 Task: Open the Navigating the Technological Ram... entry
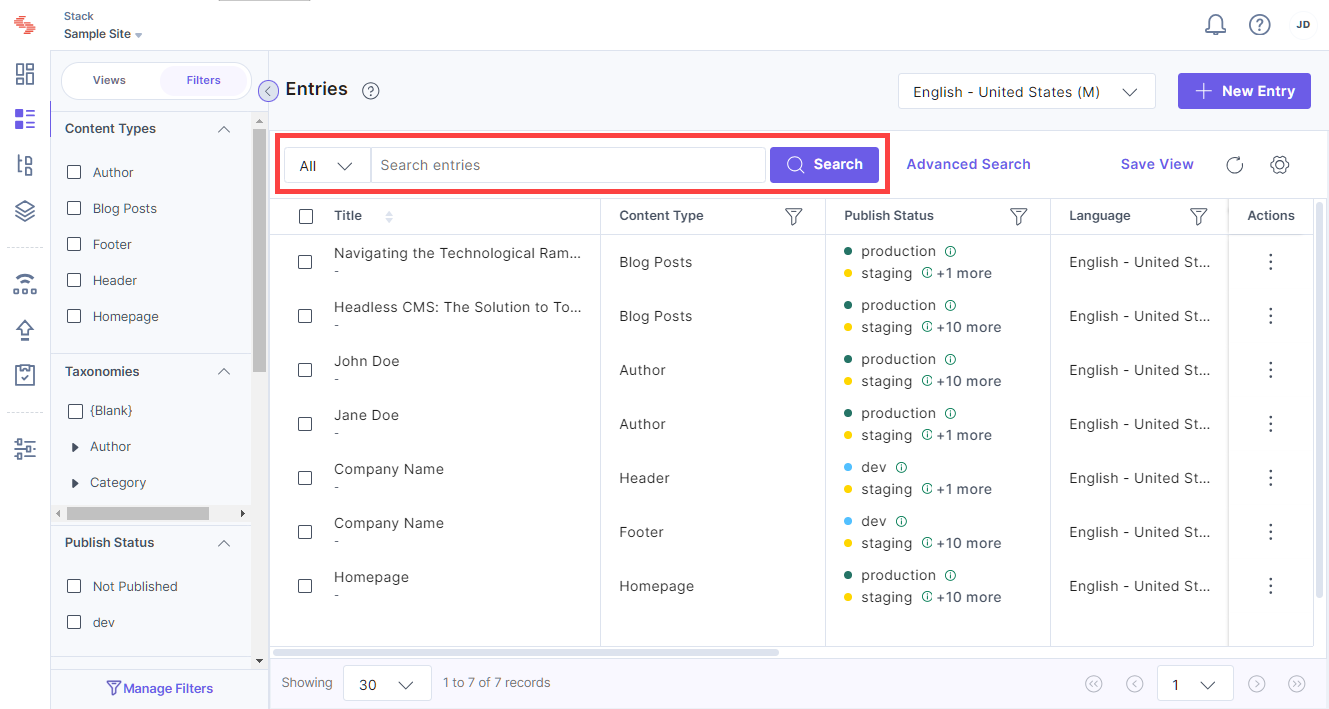(457, 253)
